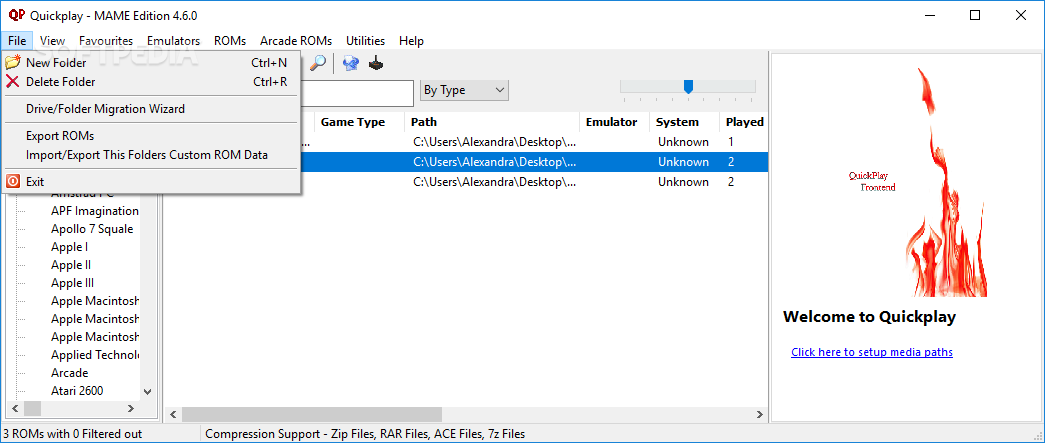The width and height of the screenshot is (1045, 443).
Task: Select Import/Export This Folders Custom ROM Data
Action: click(152, 155)
